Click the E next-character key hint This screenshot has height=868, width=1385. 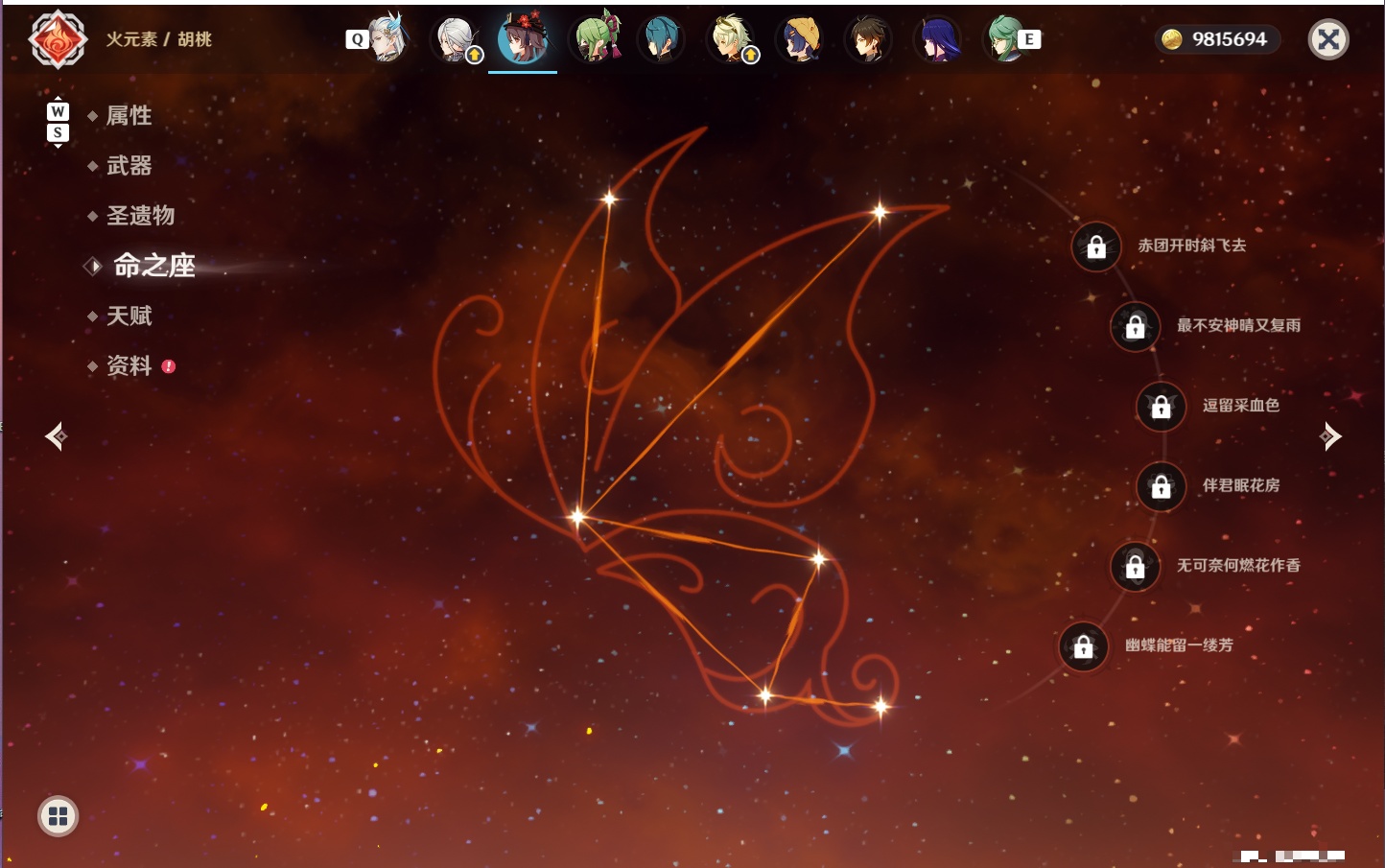click(1029, 39)
